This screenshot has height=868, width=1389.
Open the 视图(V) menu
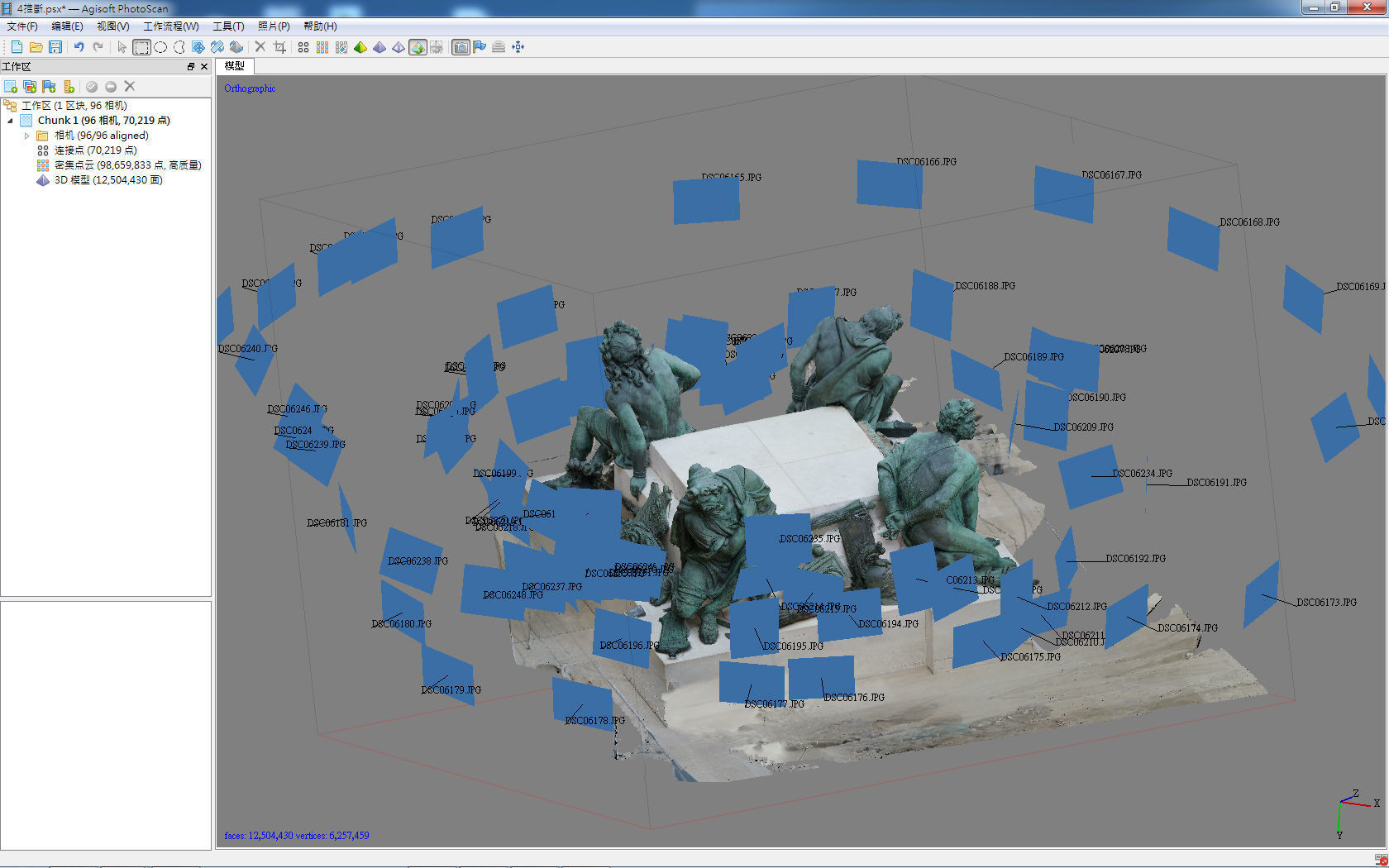click(x=113, y=26)
